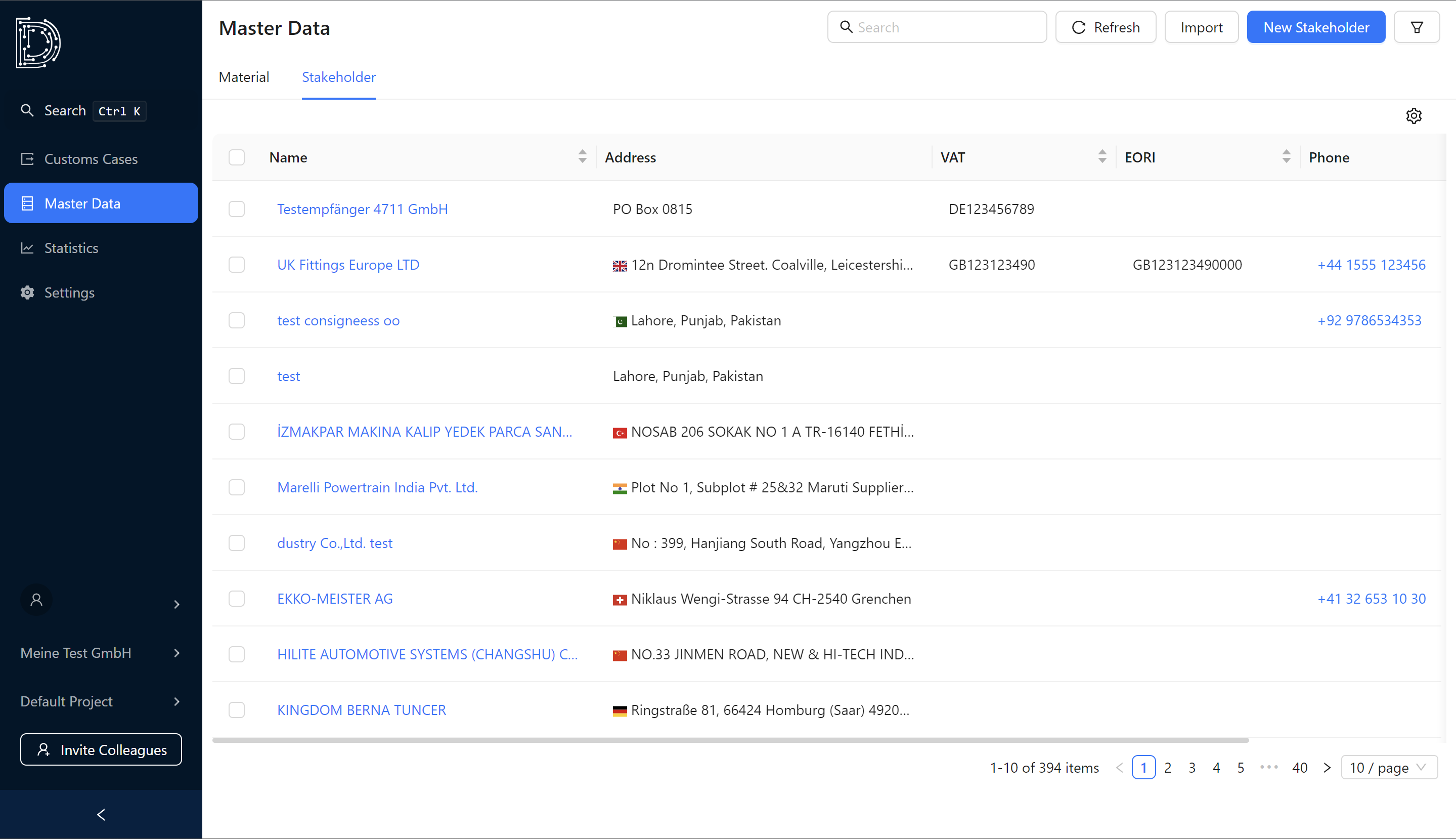Click the filter funnel icon
This screenshot has height=839, width=1456.
[1416, 27]
